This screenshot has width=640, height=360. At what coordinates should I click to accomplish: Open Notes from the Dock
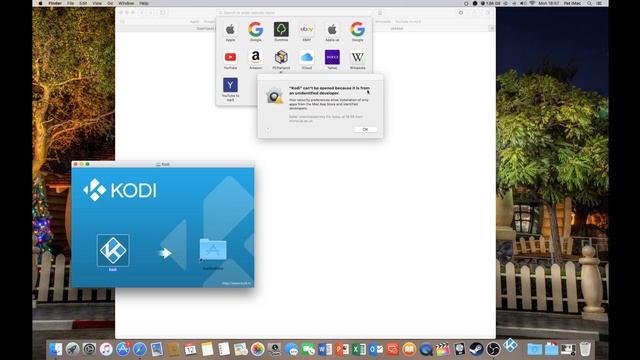point(207,349)
